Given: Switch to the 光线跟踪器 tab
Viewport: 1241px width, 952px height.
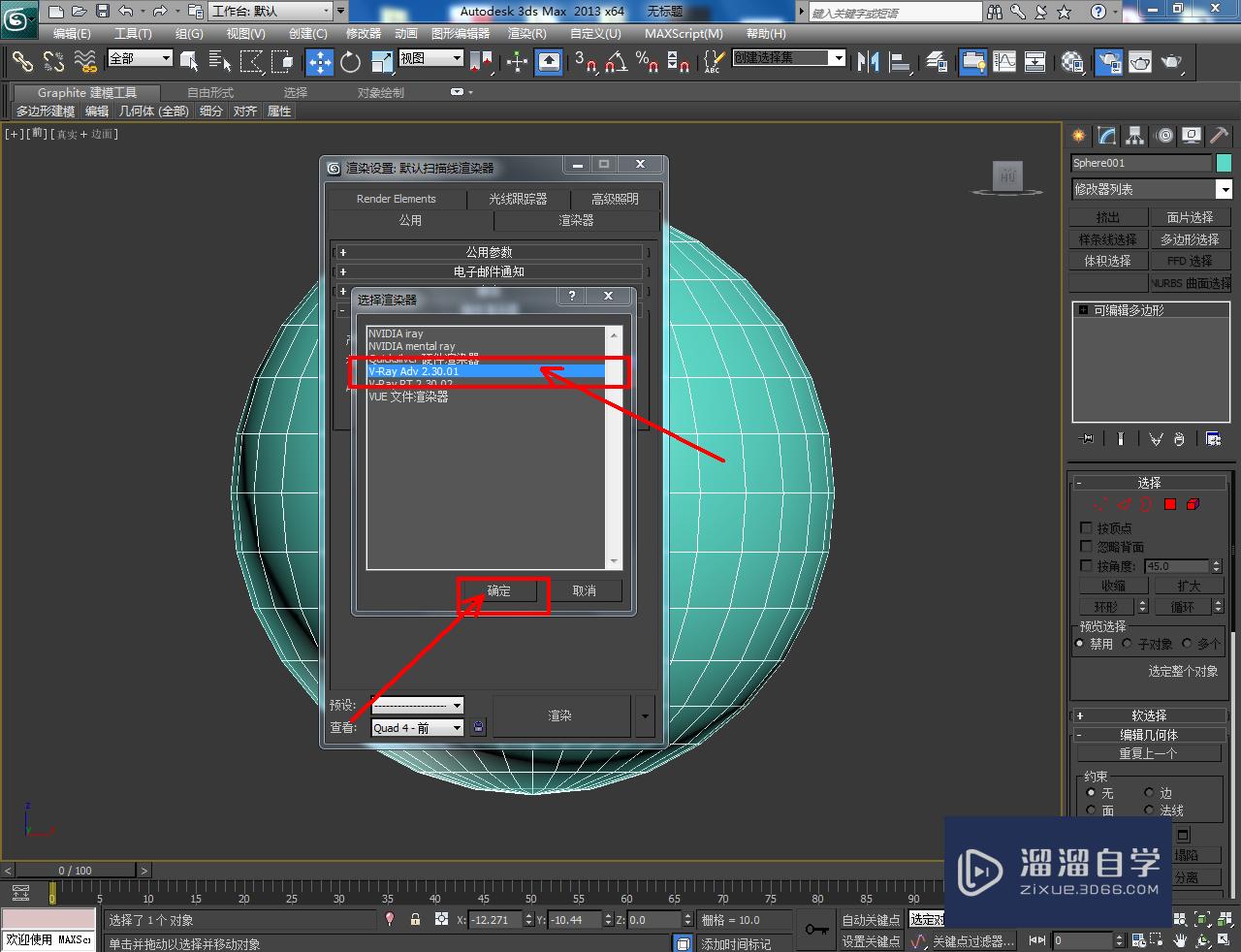Looking at the screenshot, I should [x=518, y=199].
